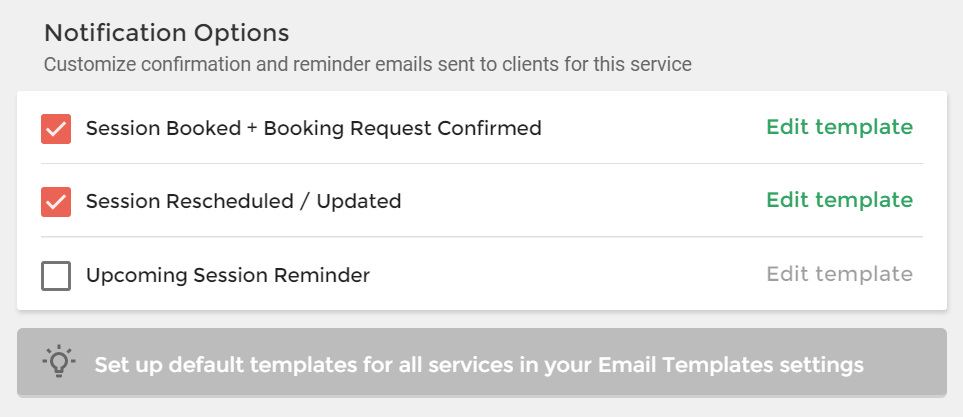This screenshot has height=417, width=963.
Task: Enable the Upcoming Session Reminder checkbox
Action: pos(56,276)
